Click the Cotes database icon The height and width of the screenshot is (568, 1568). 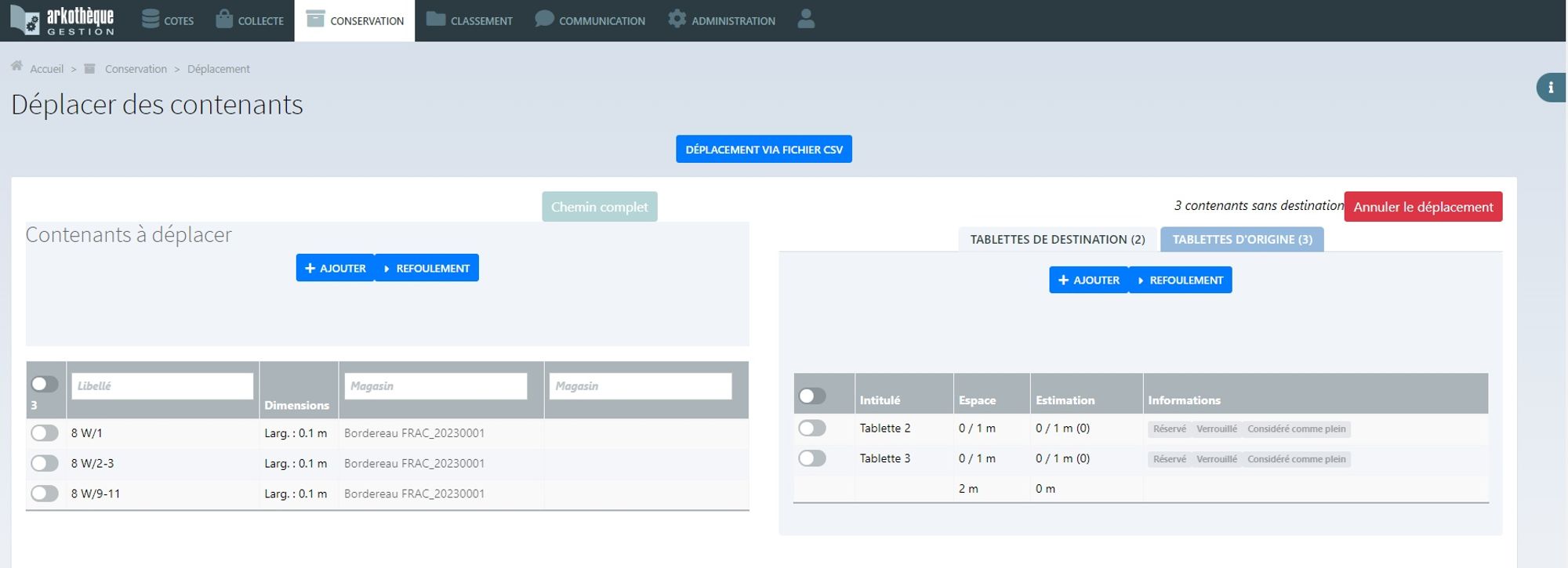point(151,20)
